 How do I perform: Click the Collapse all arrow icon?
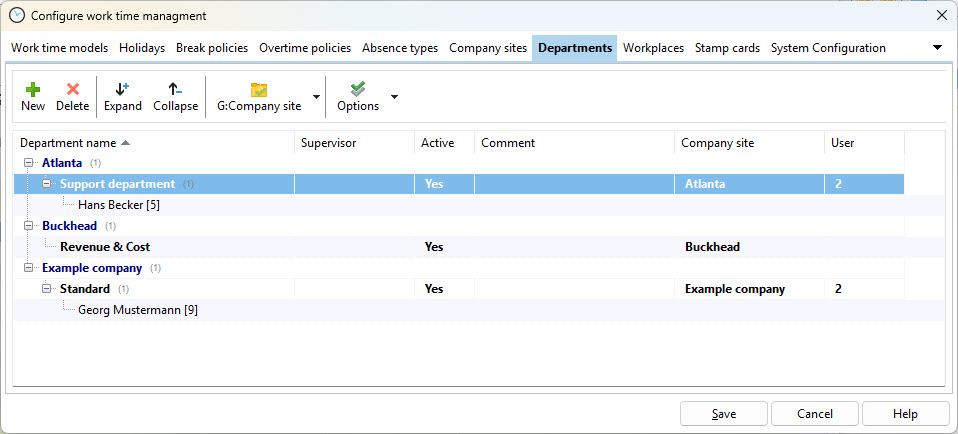click(175, 89)
